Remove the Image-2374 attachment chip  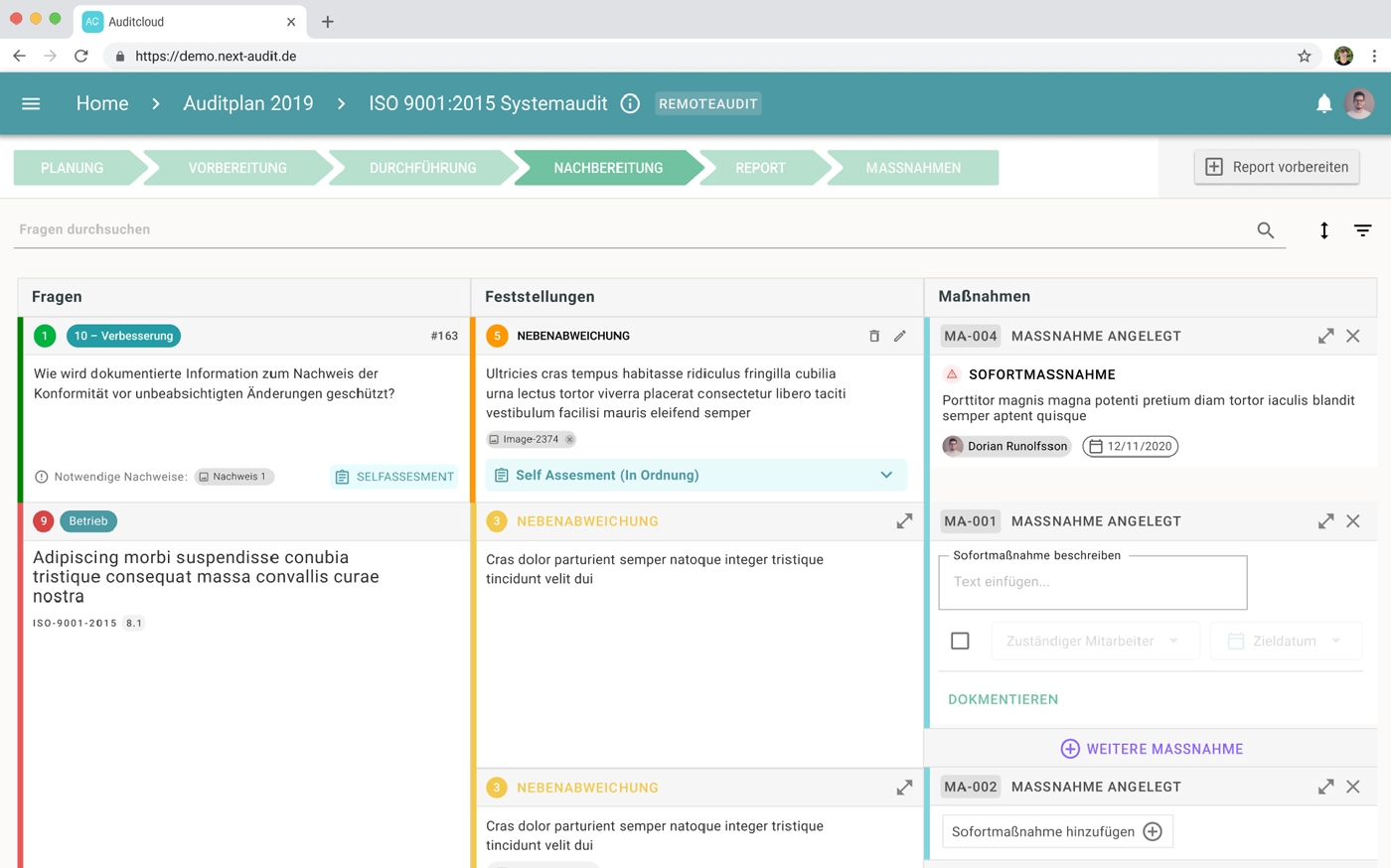(569, 439)
